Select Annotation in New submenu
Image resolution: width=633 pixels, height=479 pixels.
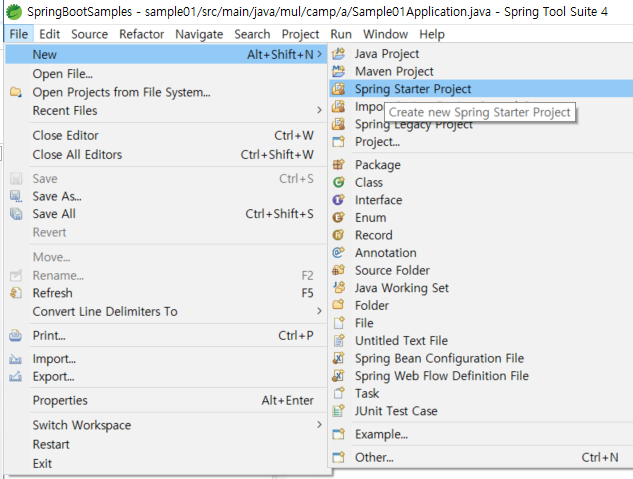[x=481, y=253]
